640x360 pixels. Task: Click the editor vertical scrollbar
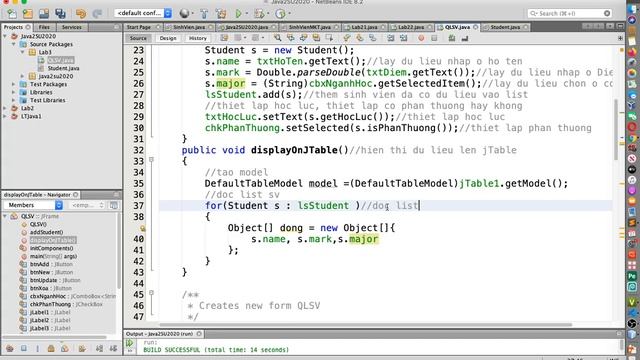pos(616,131)
